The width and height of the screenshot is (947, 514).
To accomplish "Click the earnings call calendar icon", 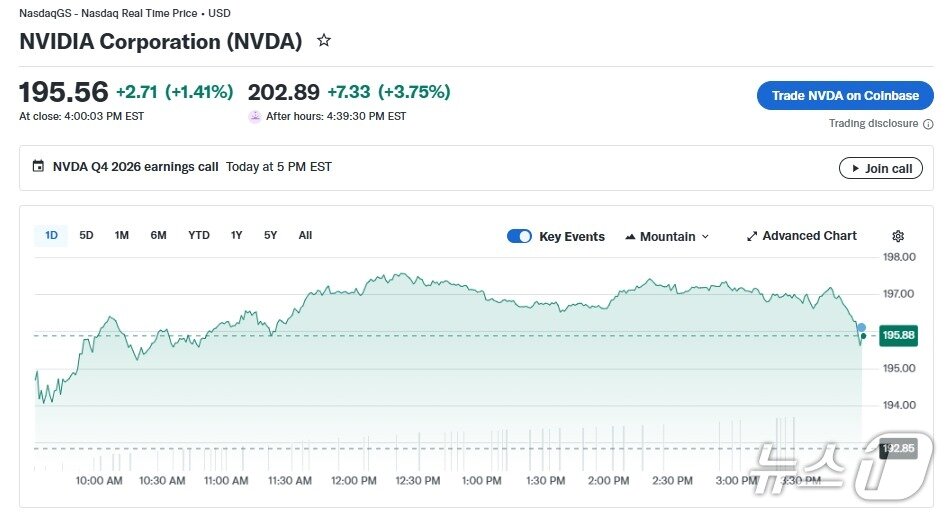I will [x=39, y=167].
